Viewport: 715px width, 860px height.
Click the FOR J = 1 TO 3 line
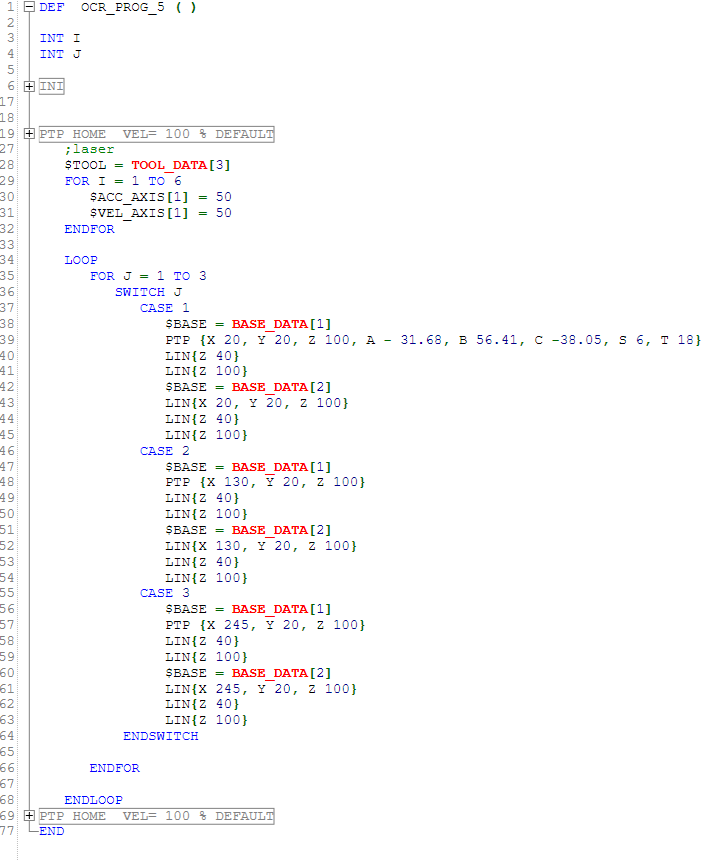coord(148,276)
